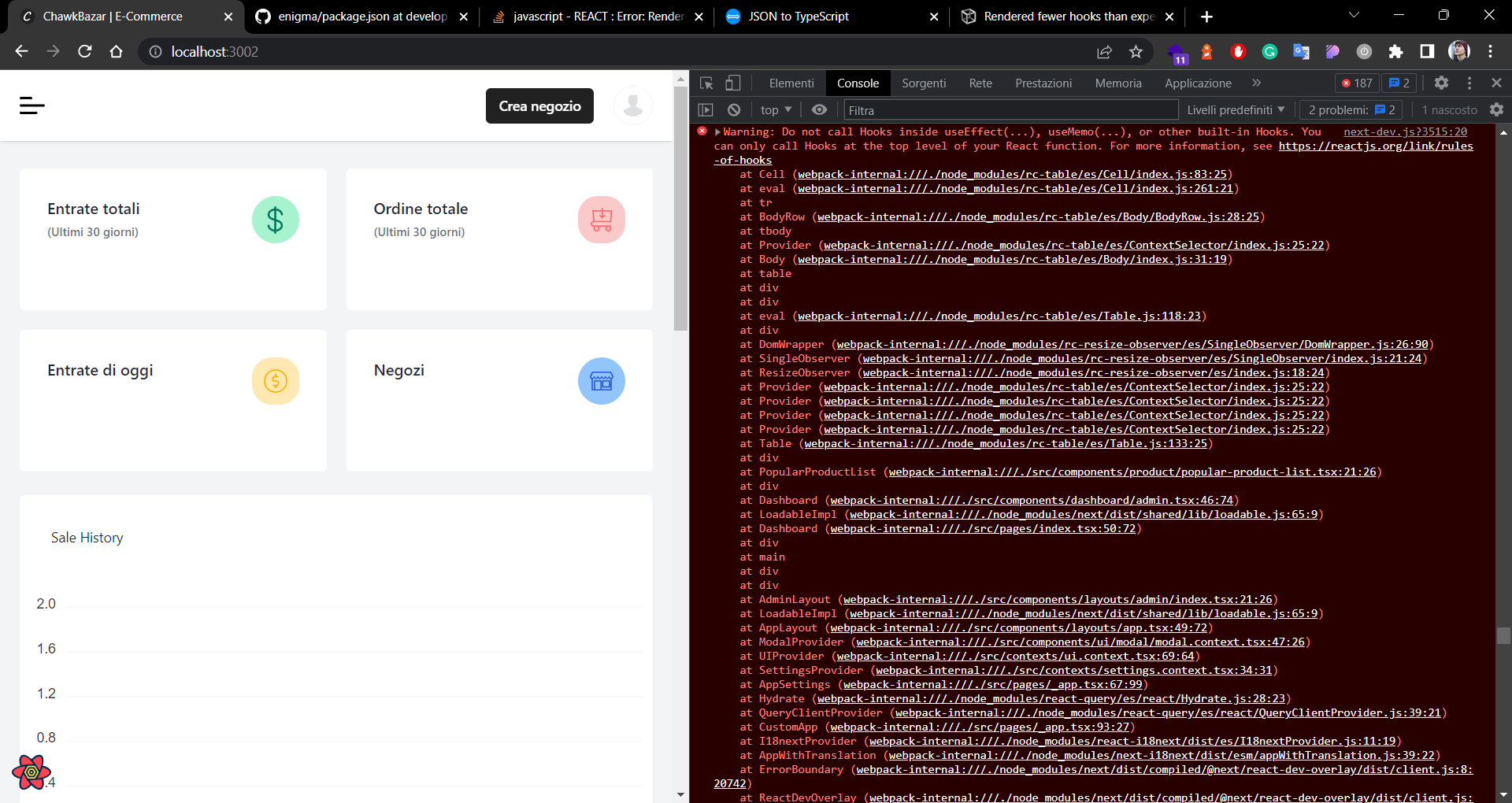Click the page scroll up arrow
1512x803 pixels.
[680, 79]
